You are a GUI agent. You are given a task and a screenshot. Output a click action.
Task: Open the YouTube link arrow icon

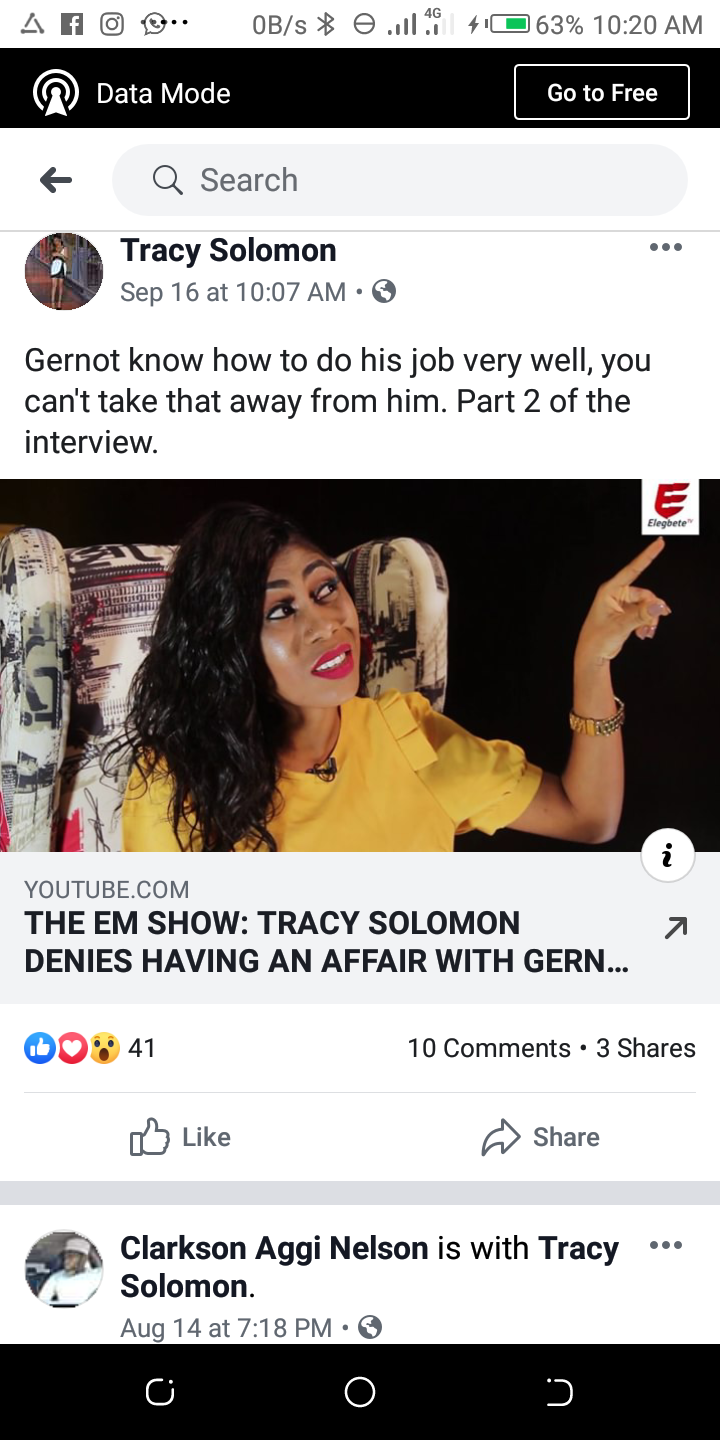pyautogui.click(x=676, y=929)
